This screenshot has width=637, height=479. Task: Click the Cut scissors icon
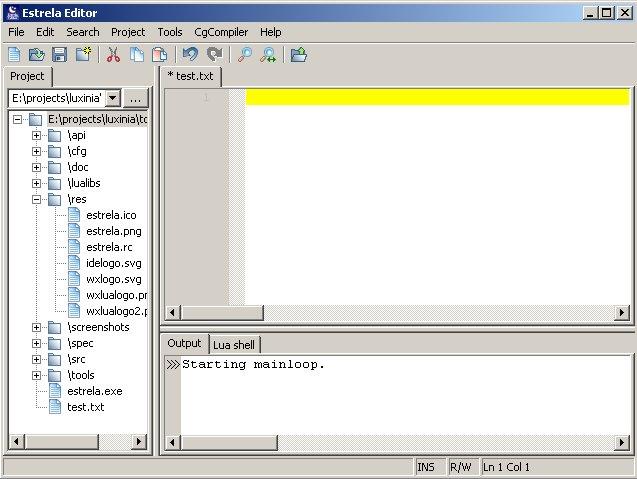point(113,54)
